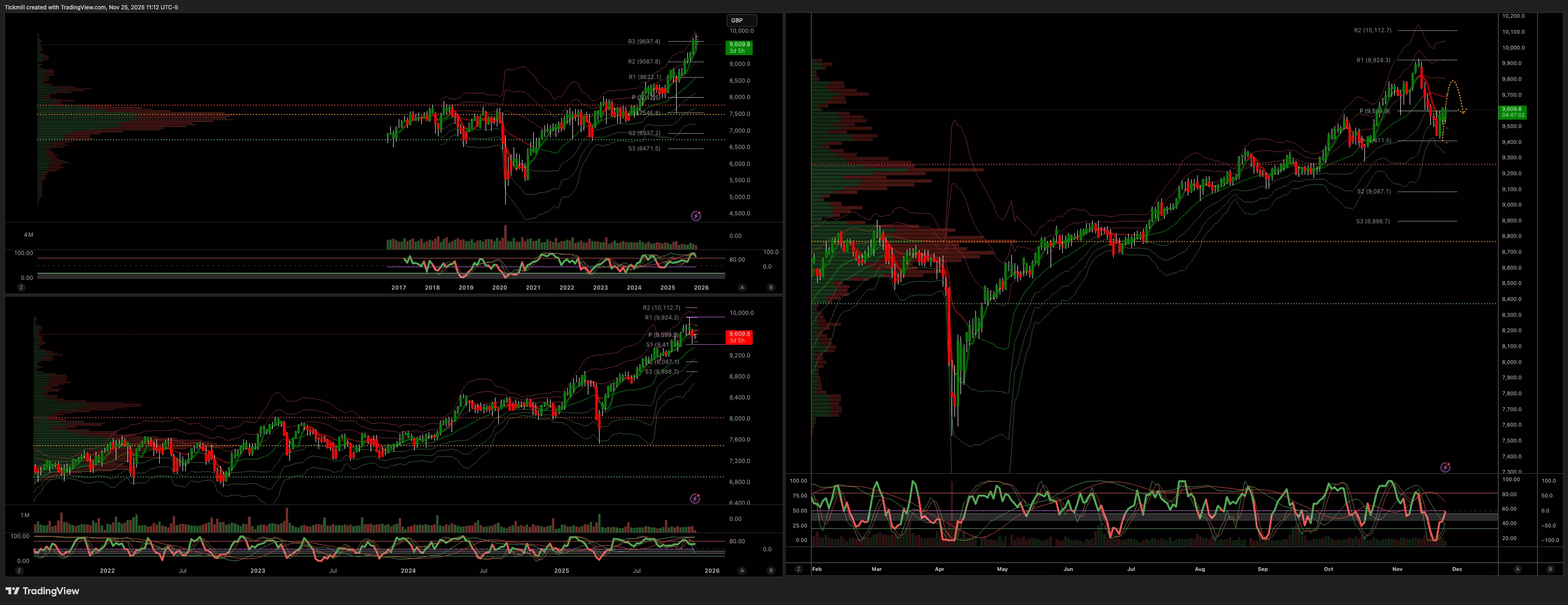Toggle the B scale button on the right chart
The width and height of the screenshot is (1568, 605).
(x=1550, y=569)
